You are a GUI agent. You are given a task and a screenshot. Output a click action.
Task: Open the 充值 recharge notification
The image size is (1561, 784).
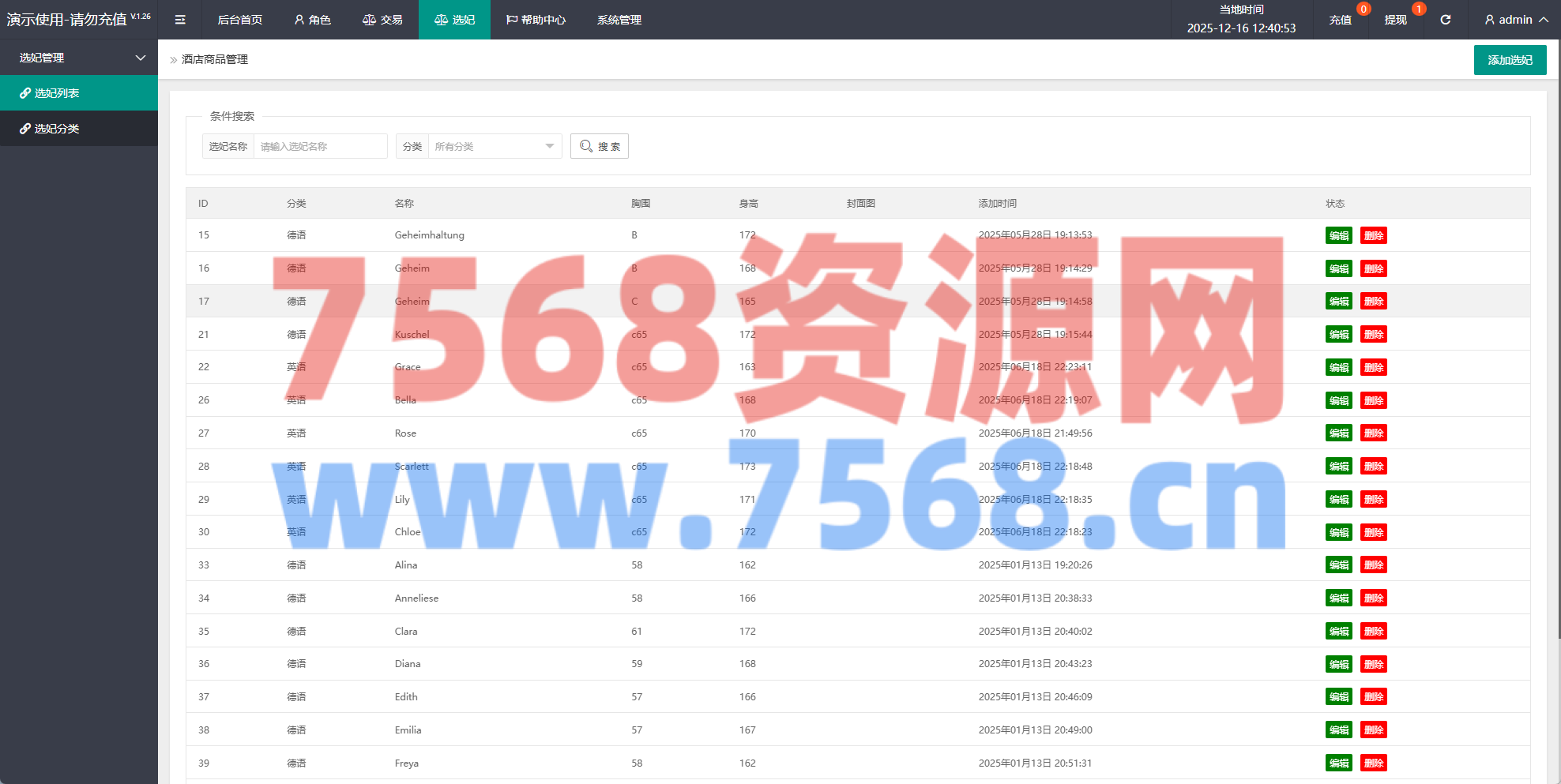[x=1340, y=20]
